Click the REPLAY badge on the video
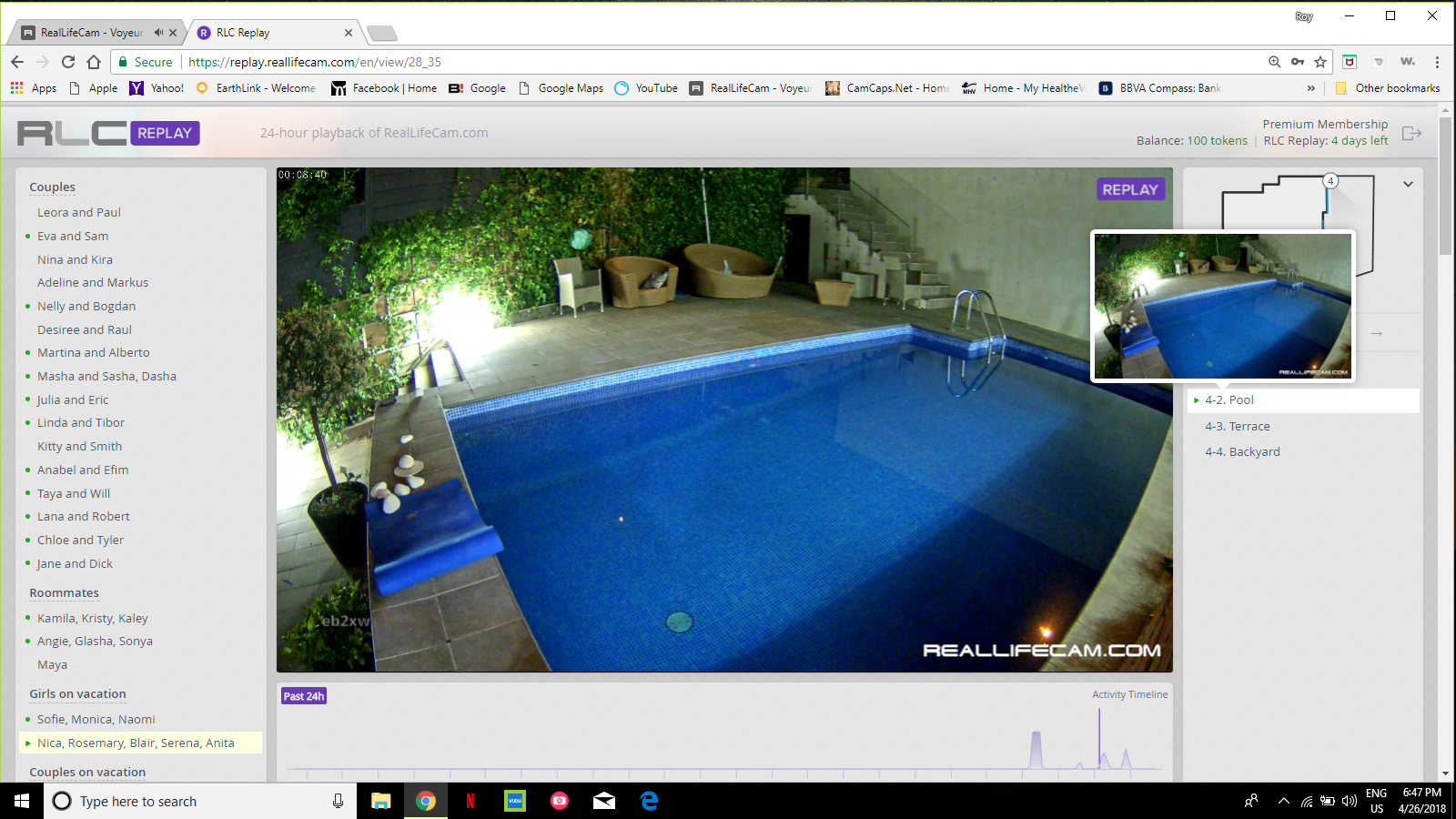1456x819 pixels. click(1130, 189)
